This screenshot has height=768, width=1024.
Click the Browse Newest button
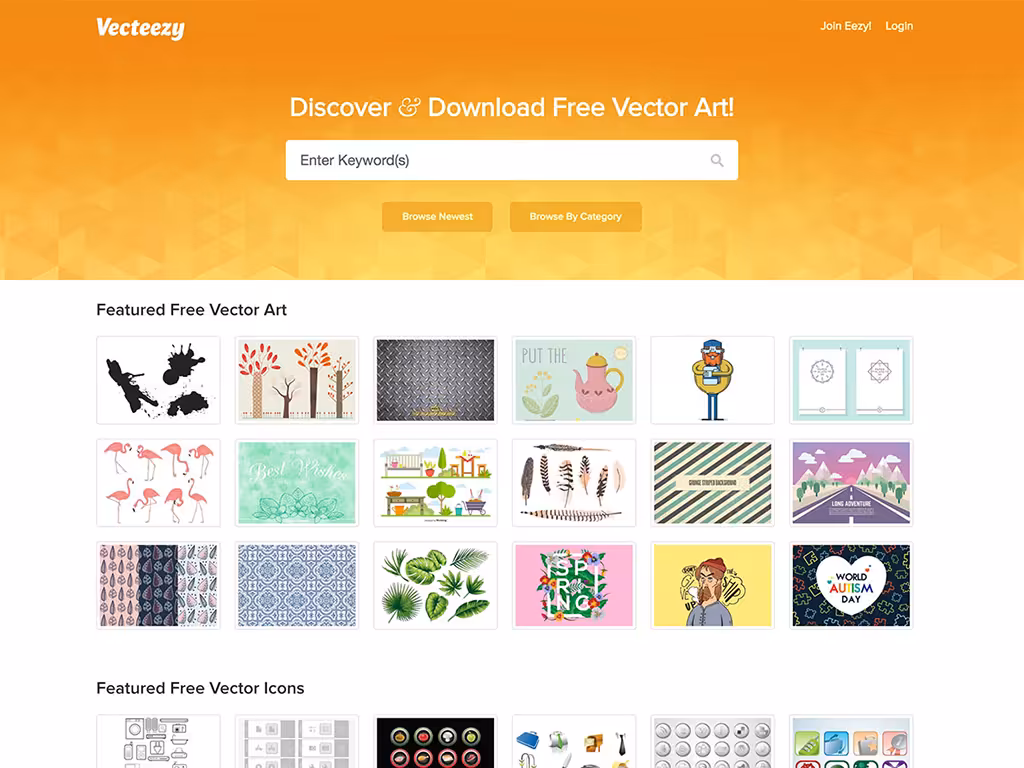tap(437, 216)
